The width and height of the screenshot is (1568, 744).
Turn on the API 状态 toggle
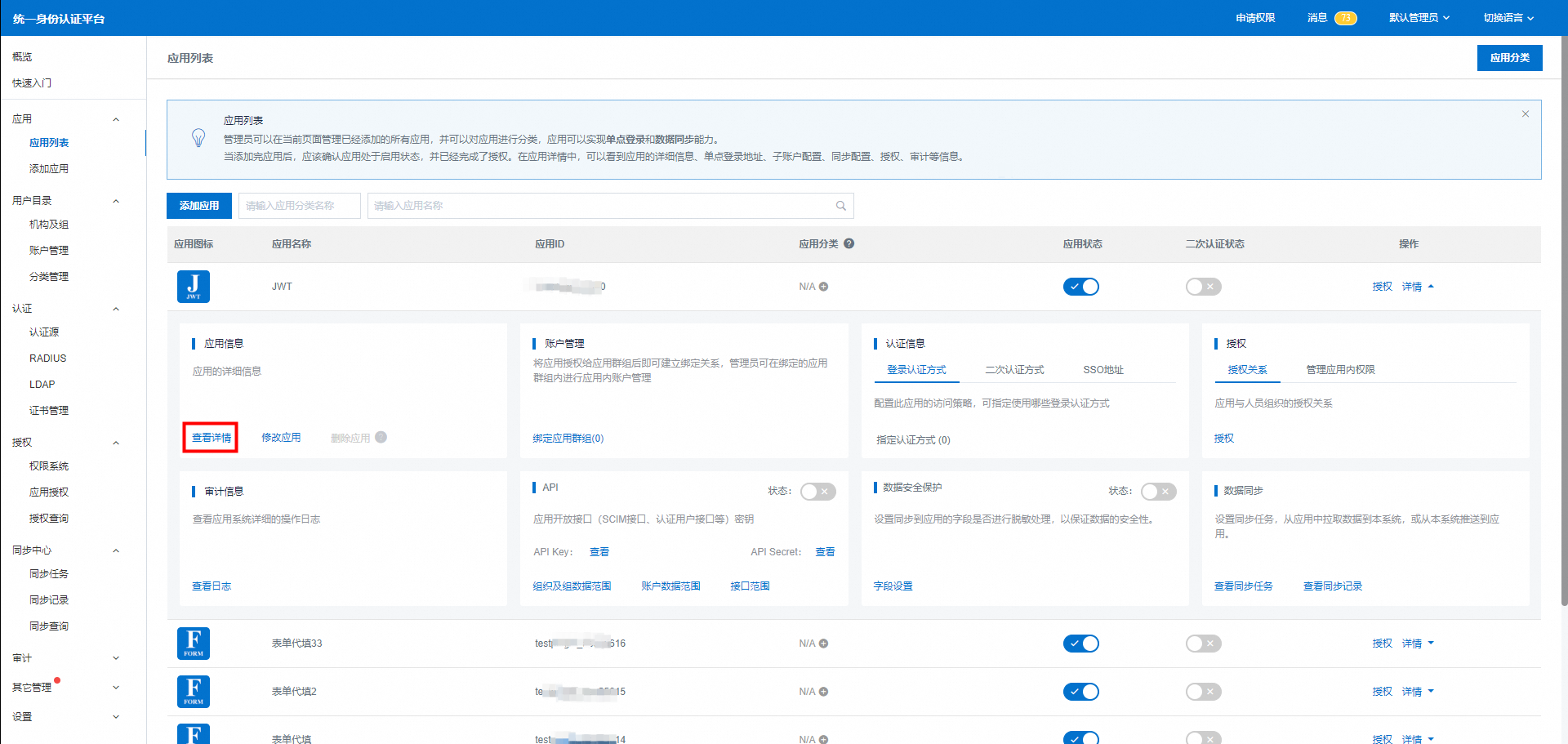[x=817, y=492]
